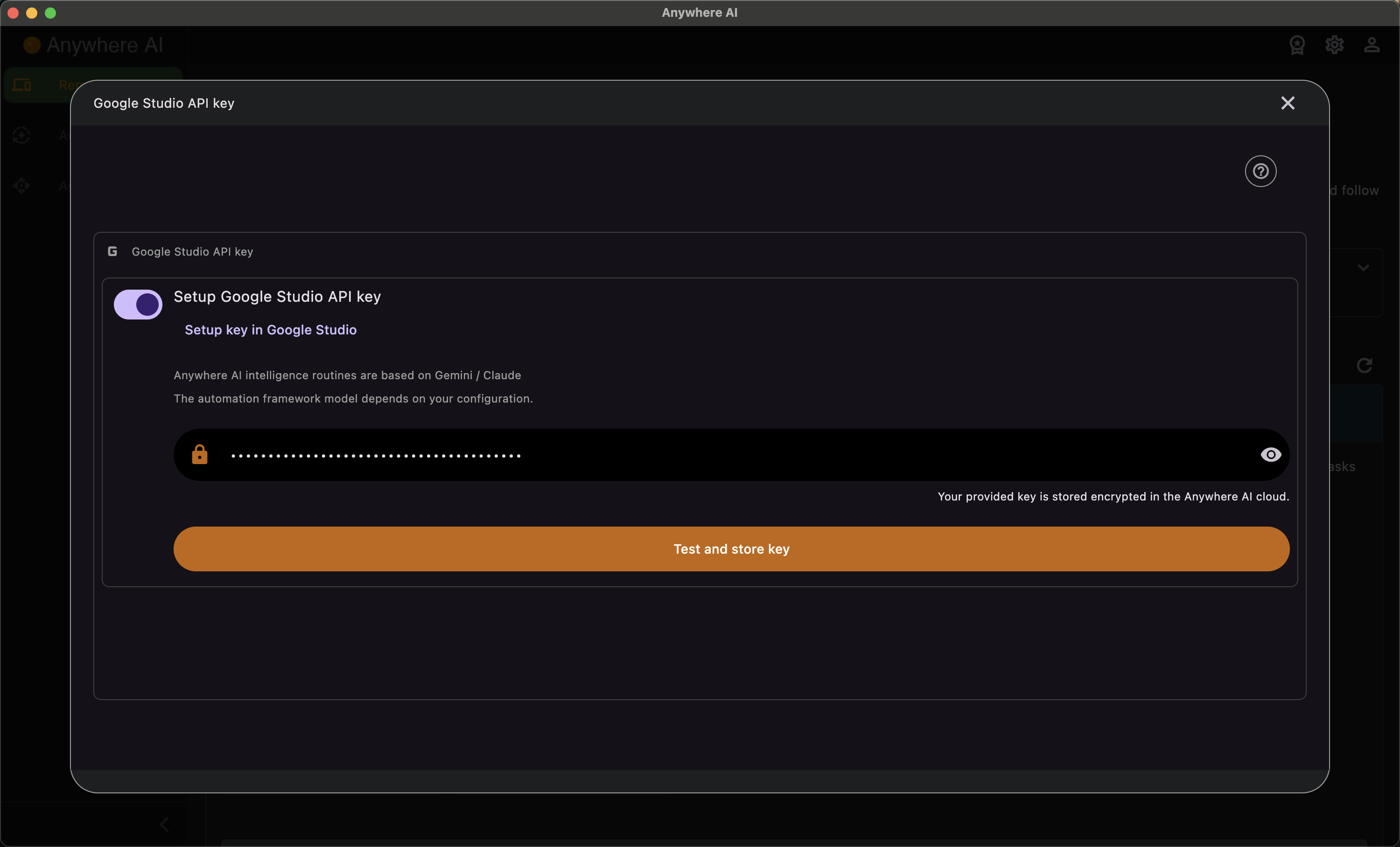Click the masked API key input field

[x=731, y=455]
